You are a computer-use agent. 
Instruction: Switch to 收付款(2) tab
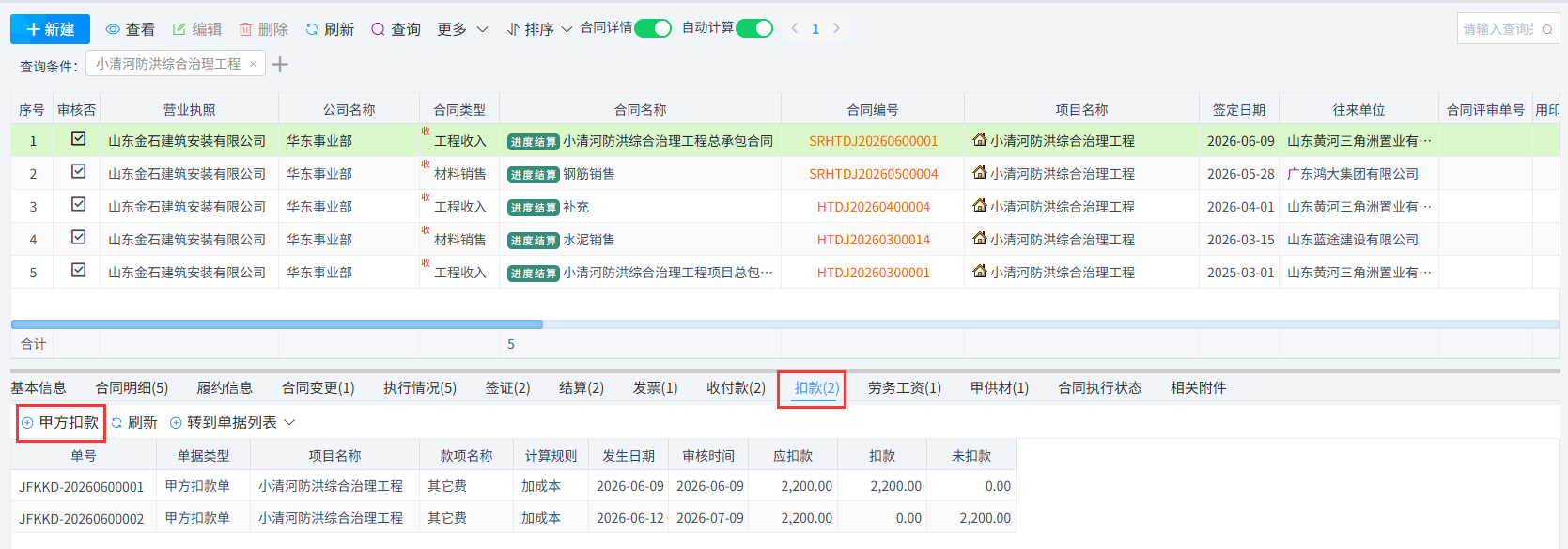[x=736, y=387]
